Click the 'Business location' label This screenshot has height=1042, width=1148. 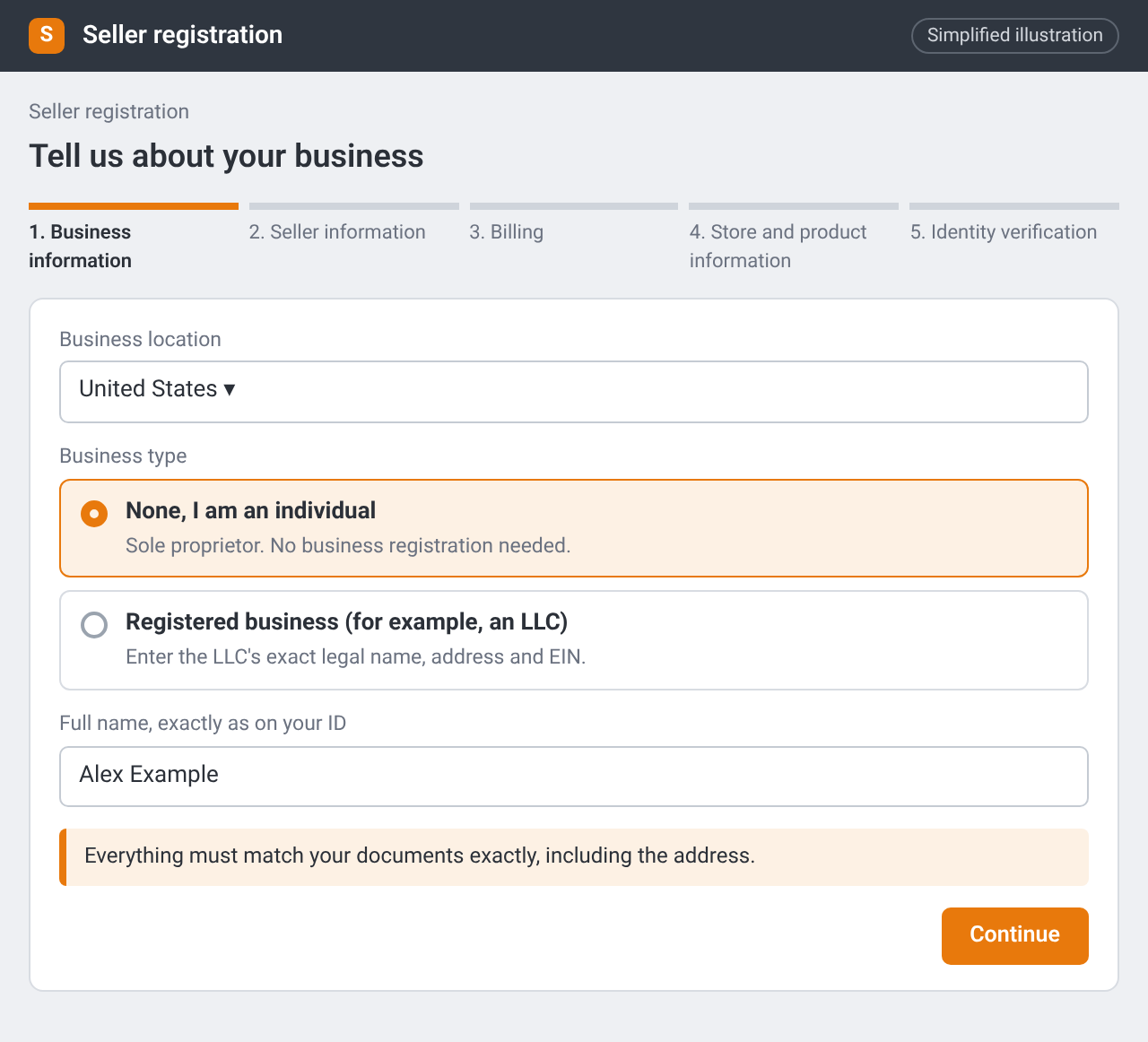140,339
